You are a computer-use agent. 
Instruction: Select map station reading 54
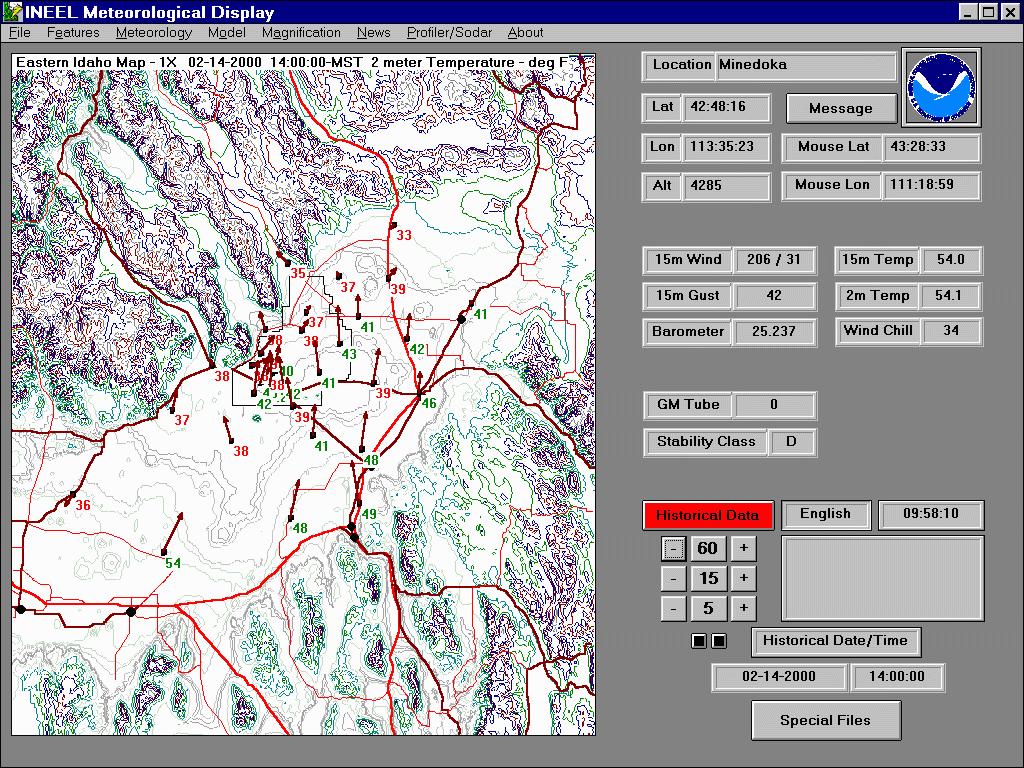coord(172,564)
